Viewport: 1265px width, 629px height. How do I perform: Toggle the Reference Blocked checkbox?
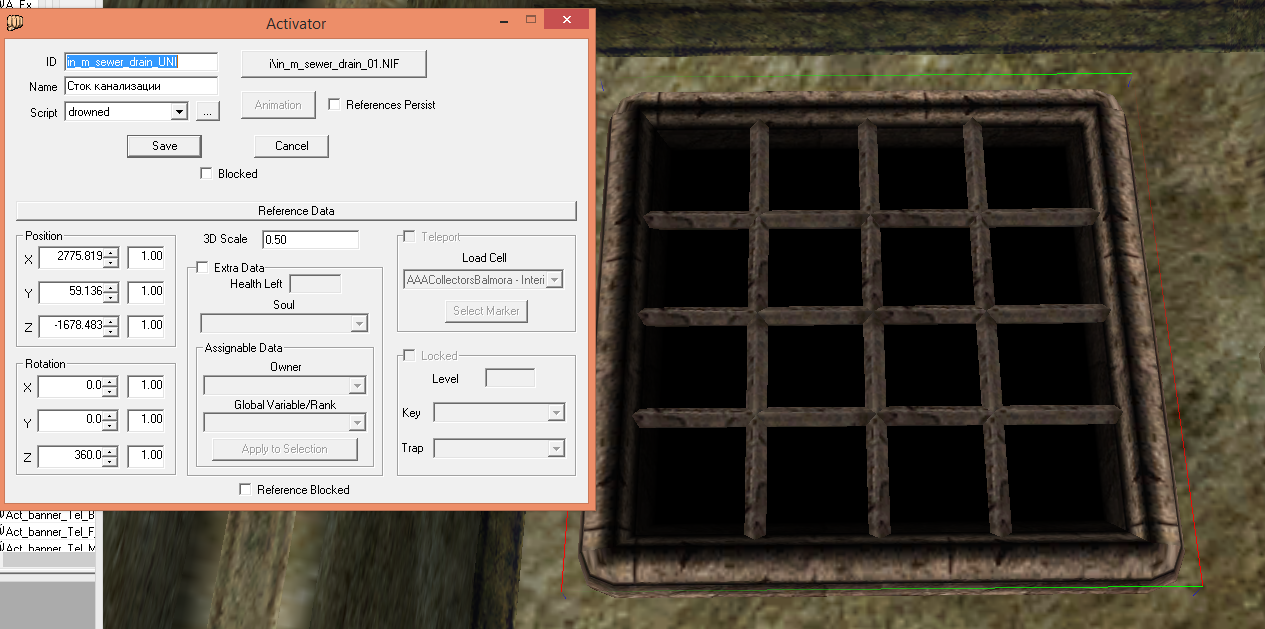[245, 489]
